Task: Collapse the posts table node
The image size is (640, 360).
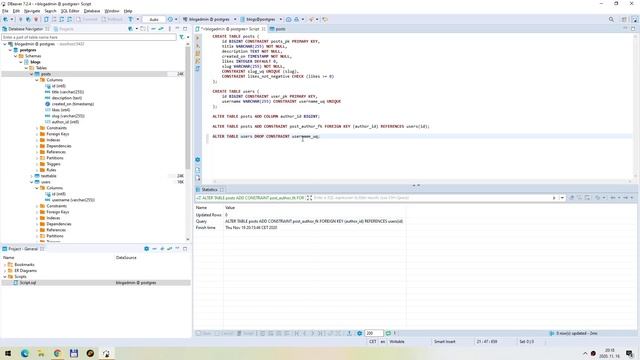Action: click(31, 74)
